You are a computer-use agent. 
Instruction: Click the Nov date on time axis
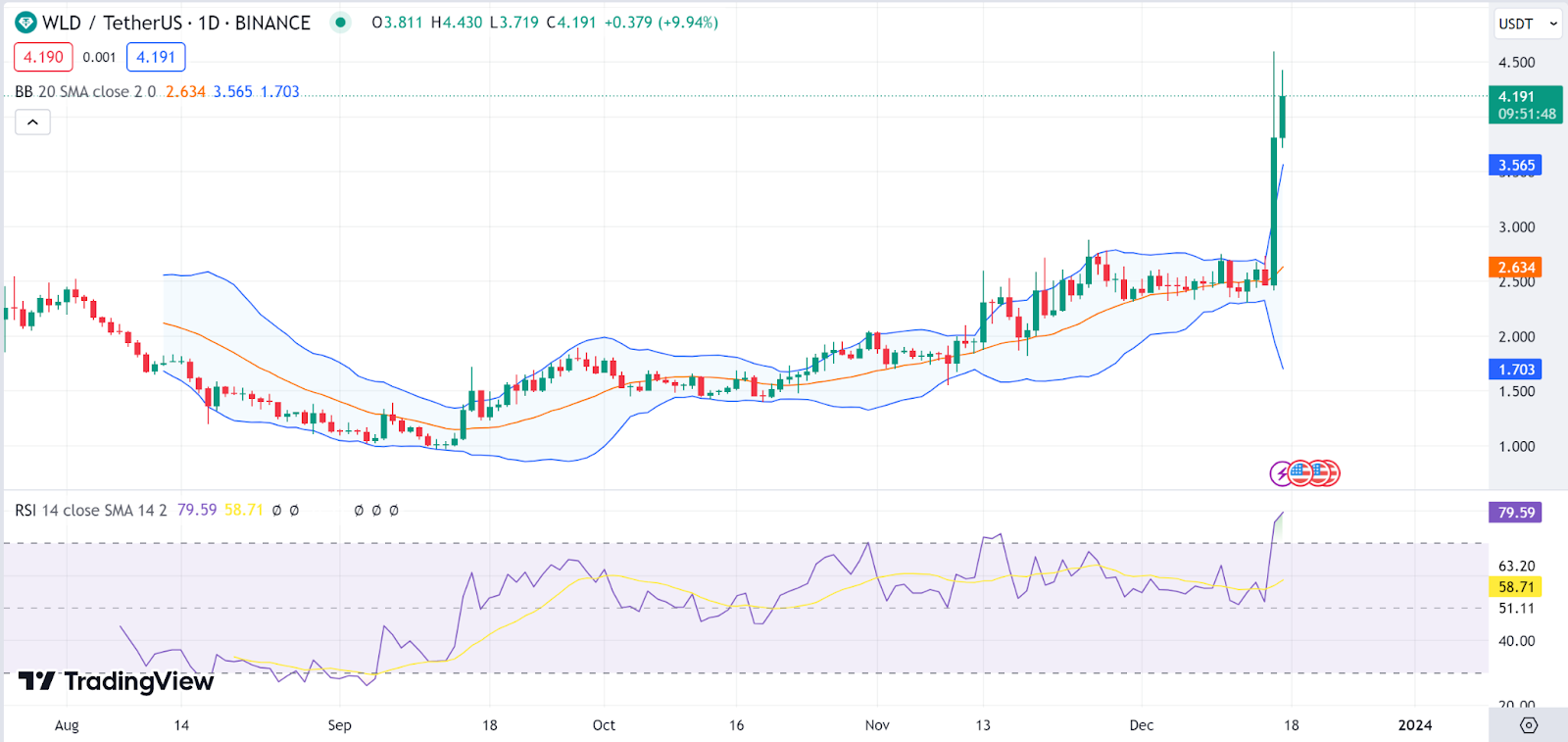[877, 725]
